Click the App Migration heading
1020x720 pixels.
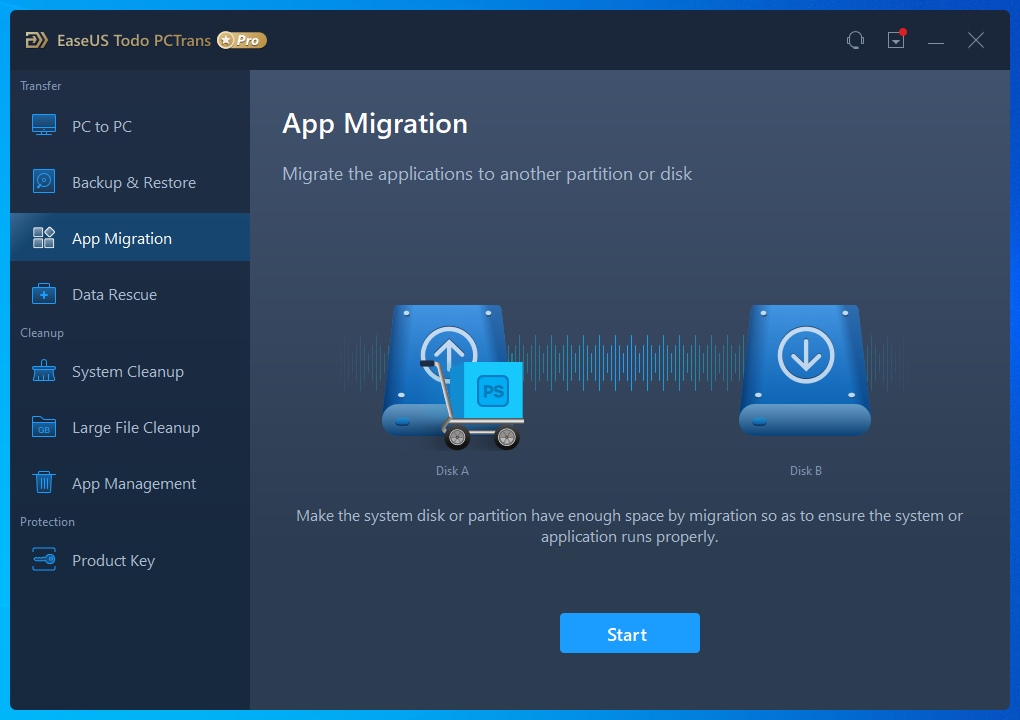pyautogui.click(x=375, y=124)
